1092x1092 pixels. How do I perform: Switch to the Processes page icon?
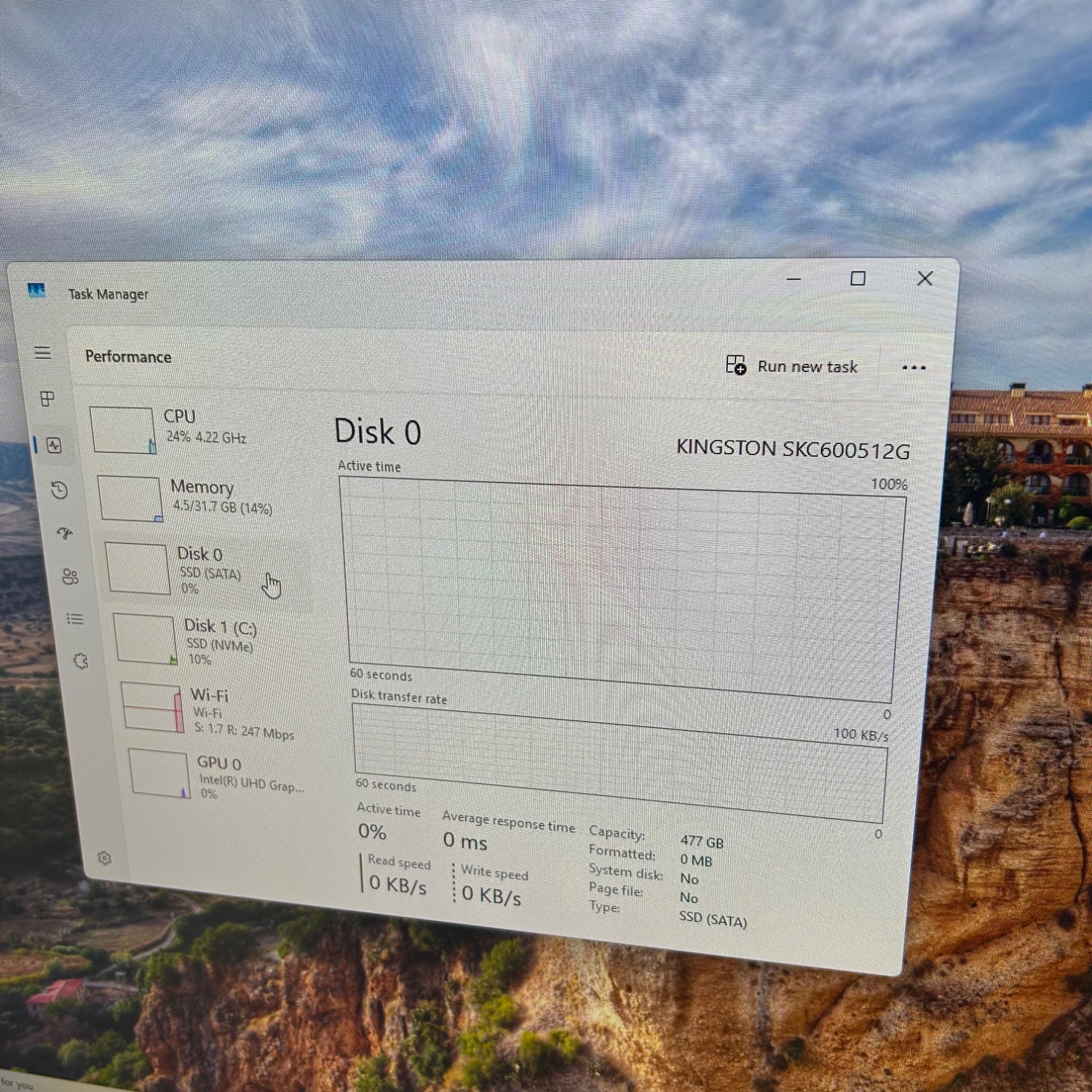pyautogui.click(x=47, y=398)
